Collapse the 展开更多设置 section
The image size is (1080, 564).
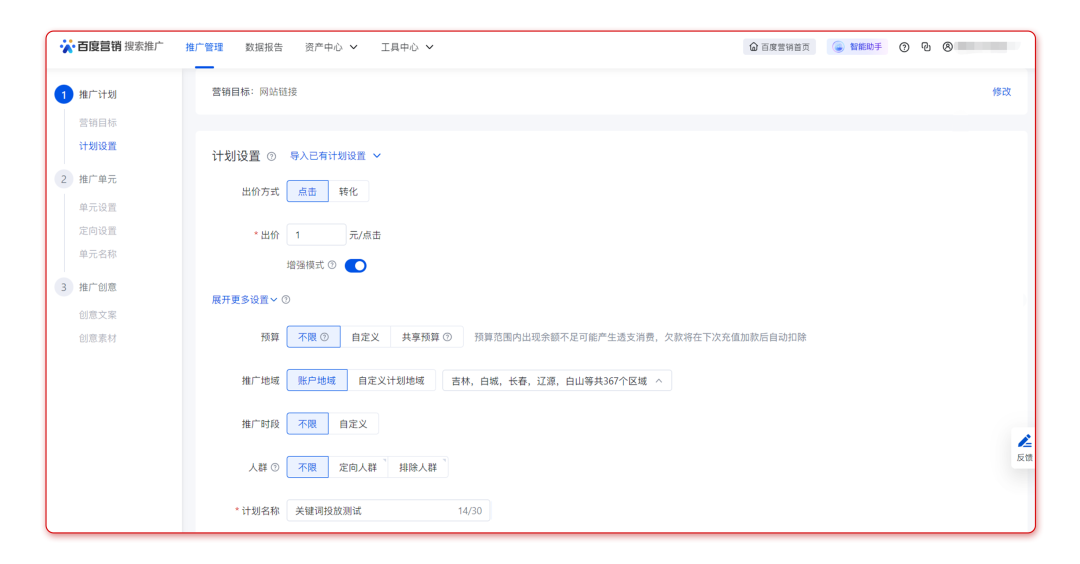[244, 300]
